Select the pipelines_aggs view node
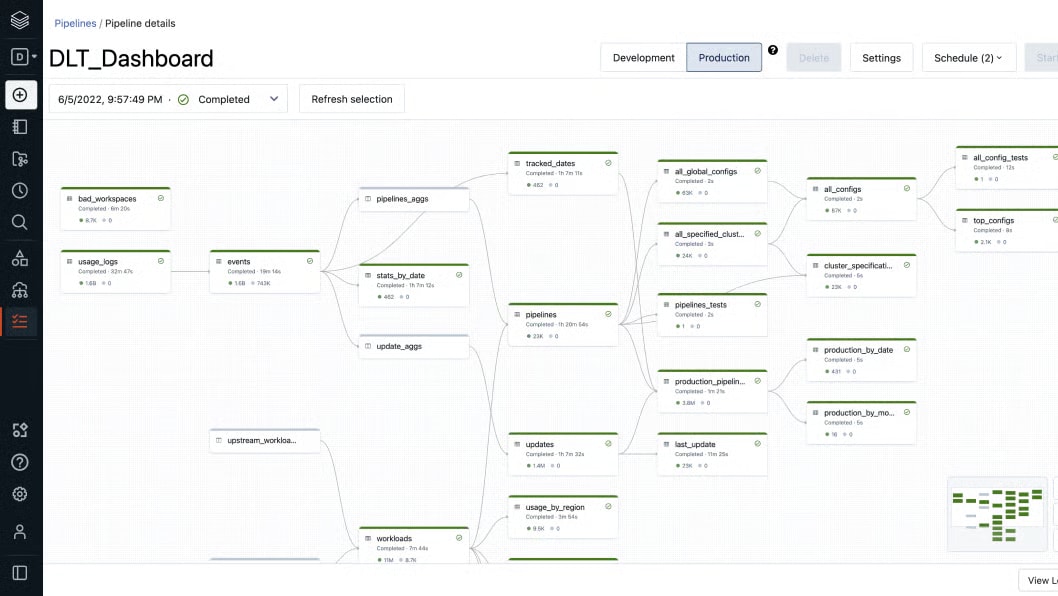The height and width of the screenshot is (596, 1058). tap(414, 199)
